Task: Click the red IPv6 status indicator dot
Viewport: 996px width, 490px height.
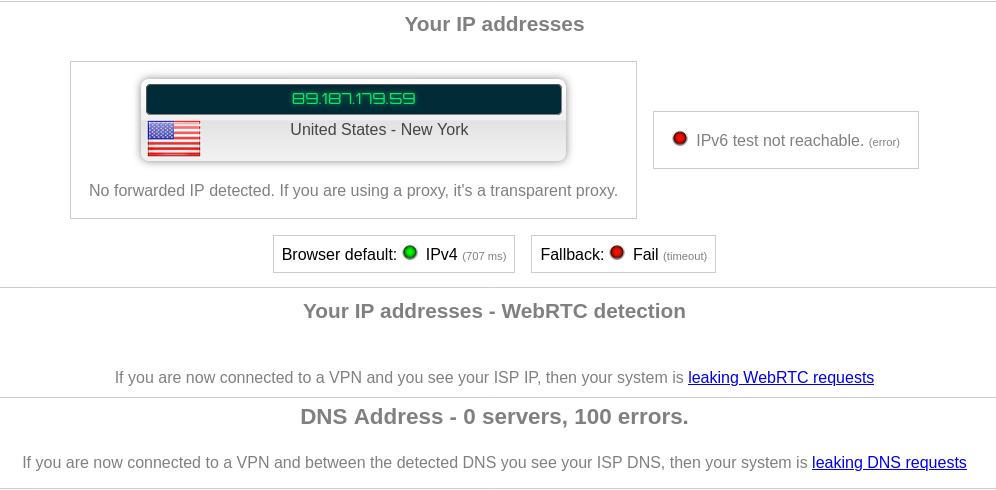Action: coord(680,139)
